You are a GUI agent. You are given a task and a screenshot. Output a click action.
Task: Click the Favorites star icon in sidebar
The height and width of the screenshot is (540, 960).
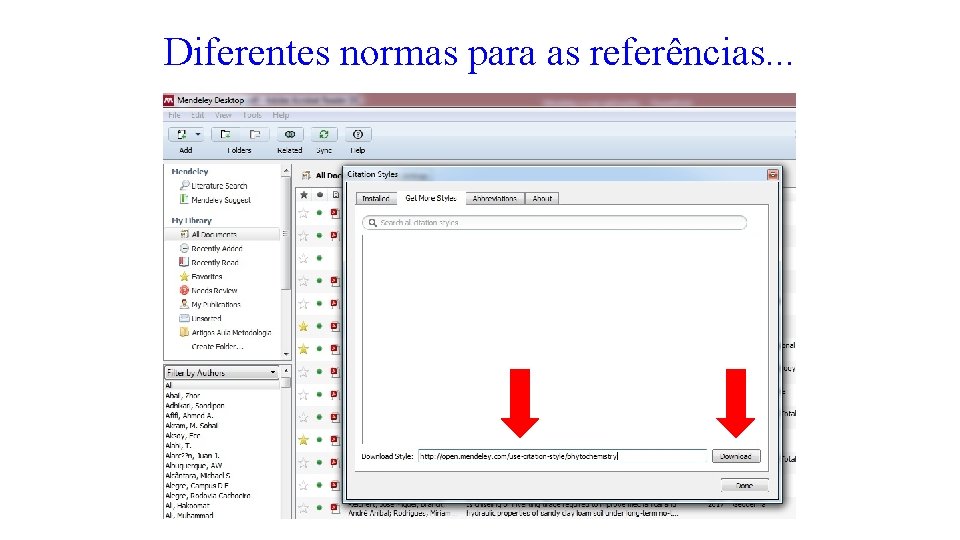(184, 276)
